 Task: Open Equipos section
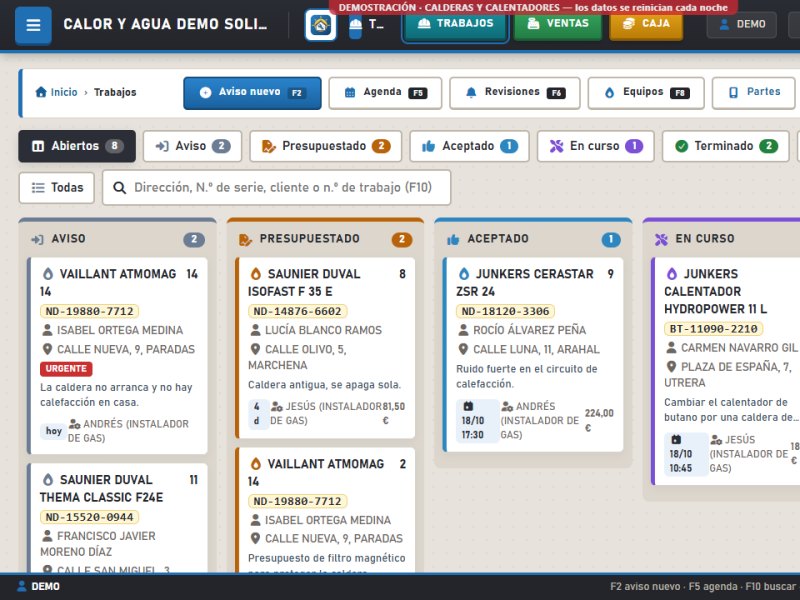[646, 93]
